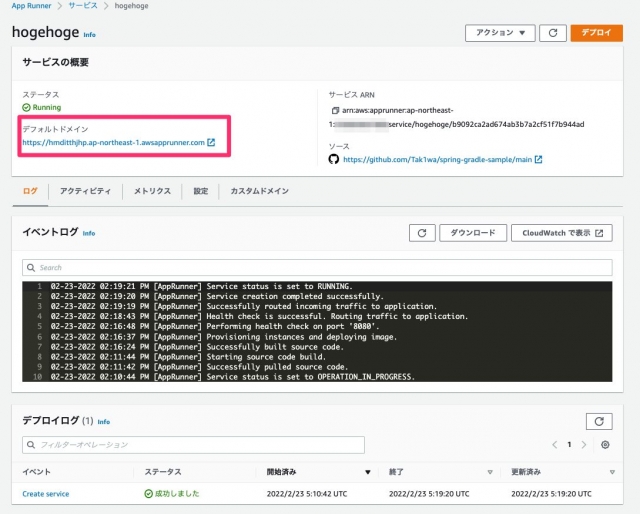Click the ダウンロード button
640x514 pixels.
[473, 233]
